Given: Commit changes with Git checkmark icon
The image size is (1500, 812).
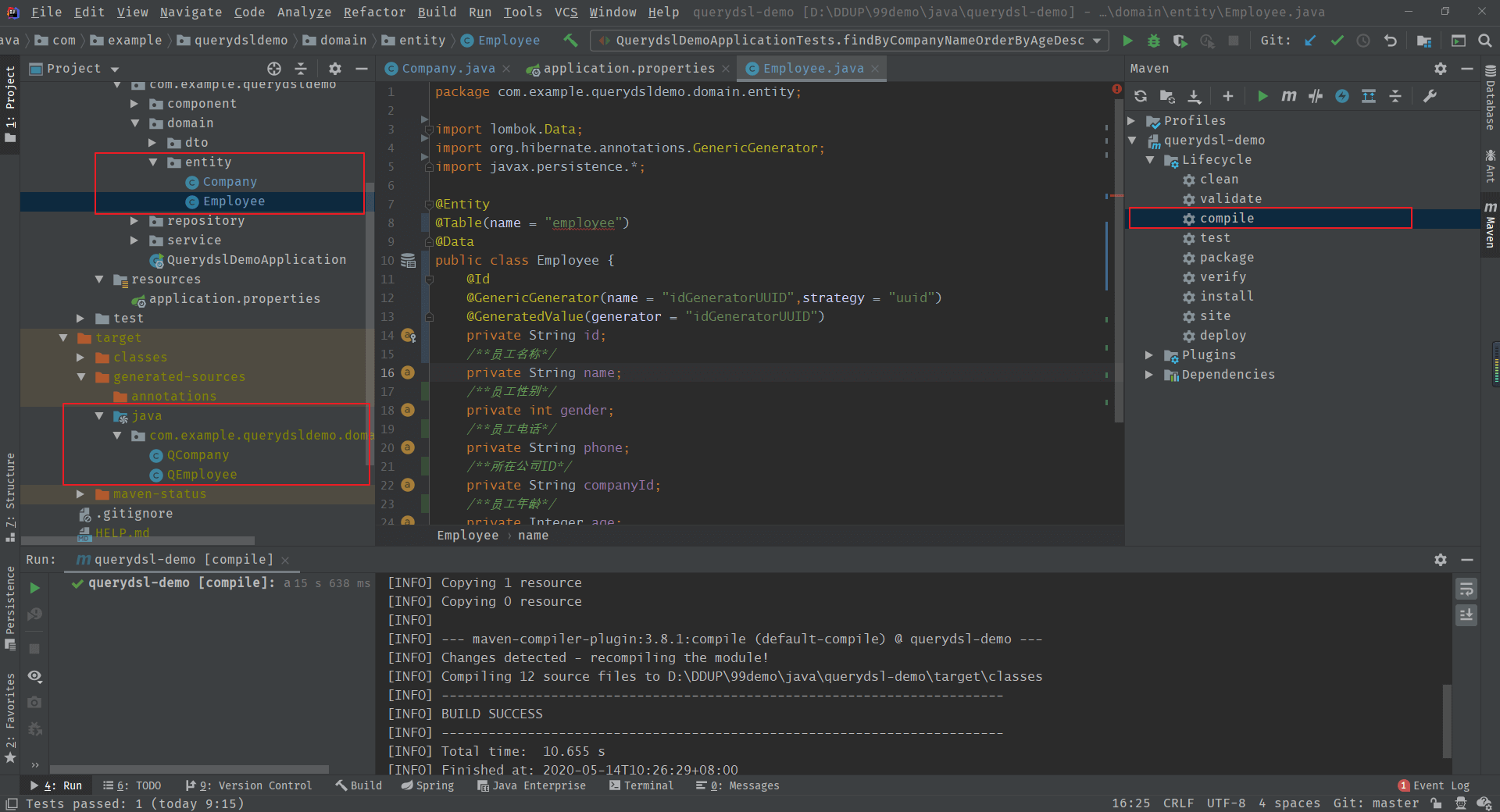Looking at the screenshot, I should (1337, 41).
